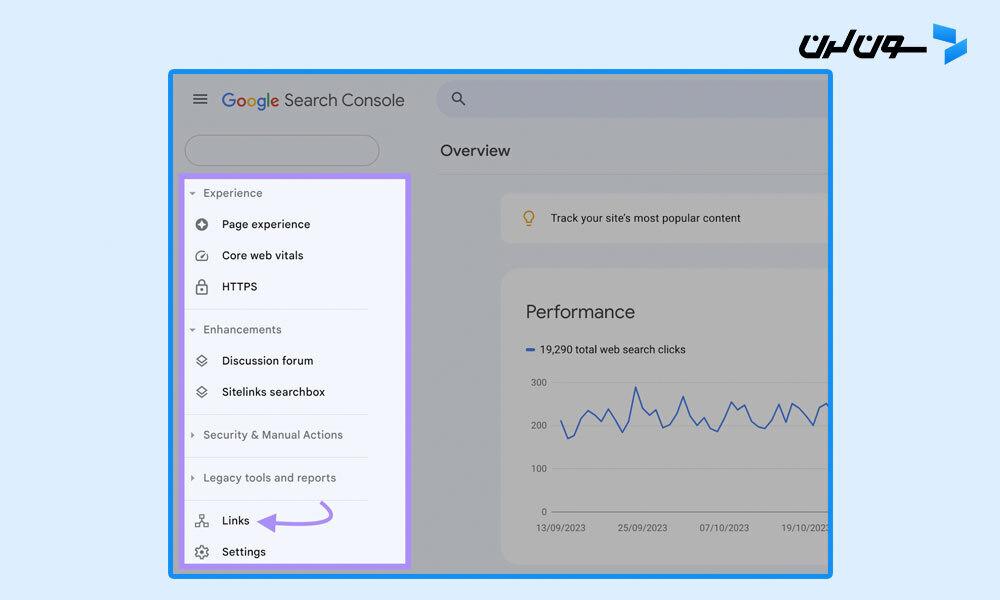The image size is (1000, 600).
Task: Open the HTTPS report
Action: (240, 287)
